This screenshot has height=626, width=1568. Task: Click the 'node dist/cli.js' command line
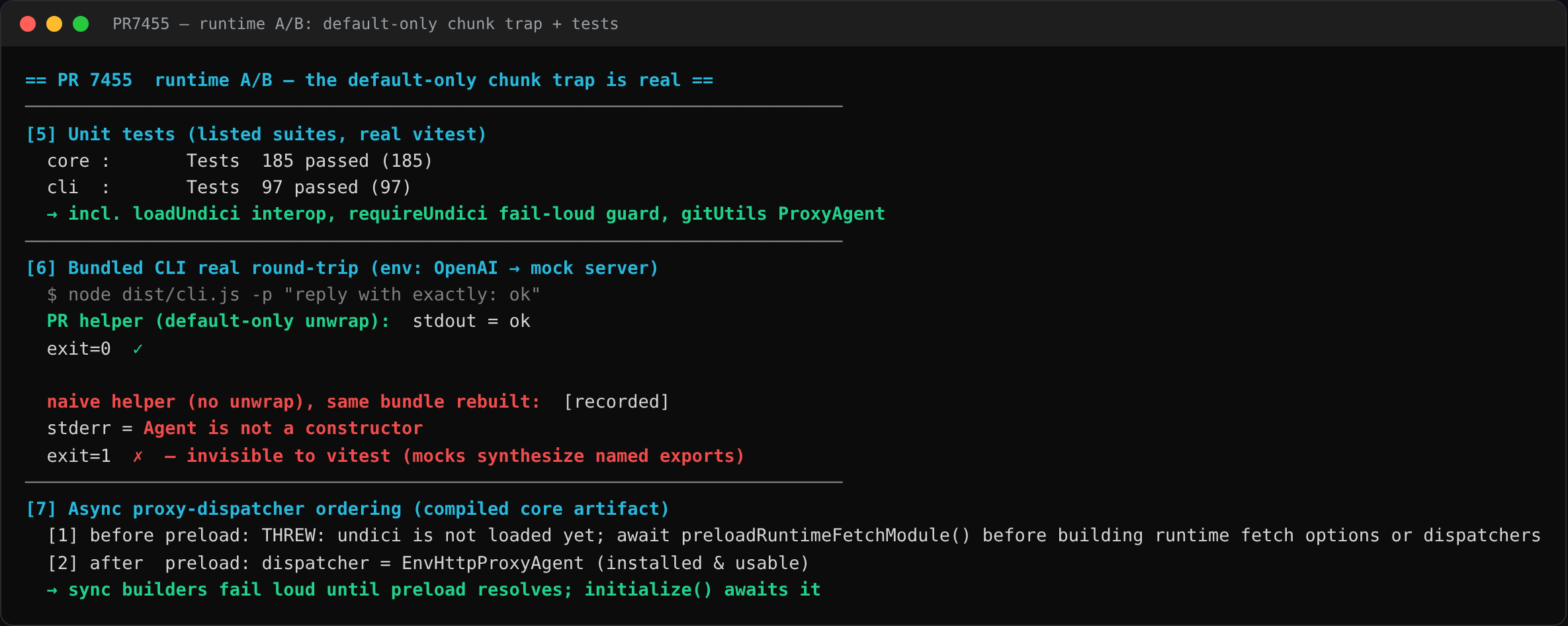pos(293,294)
